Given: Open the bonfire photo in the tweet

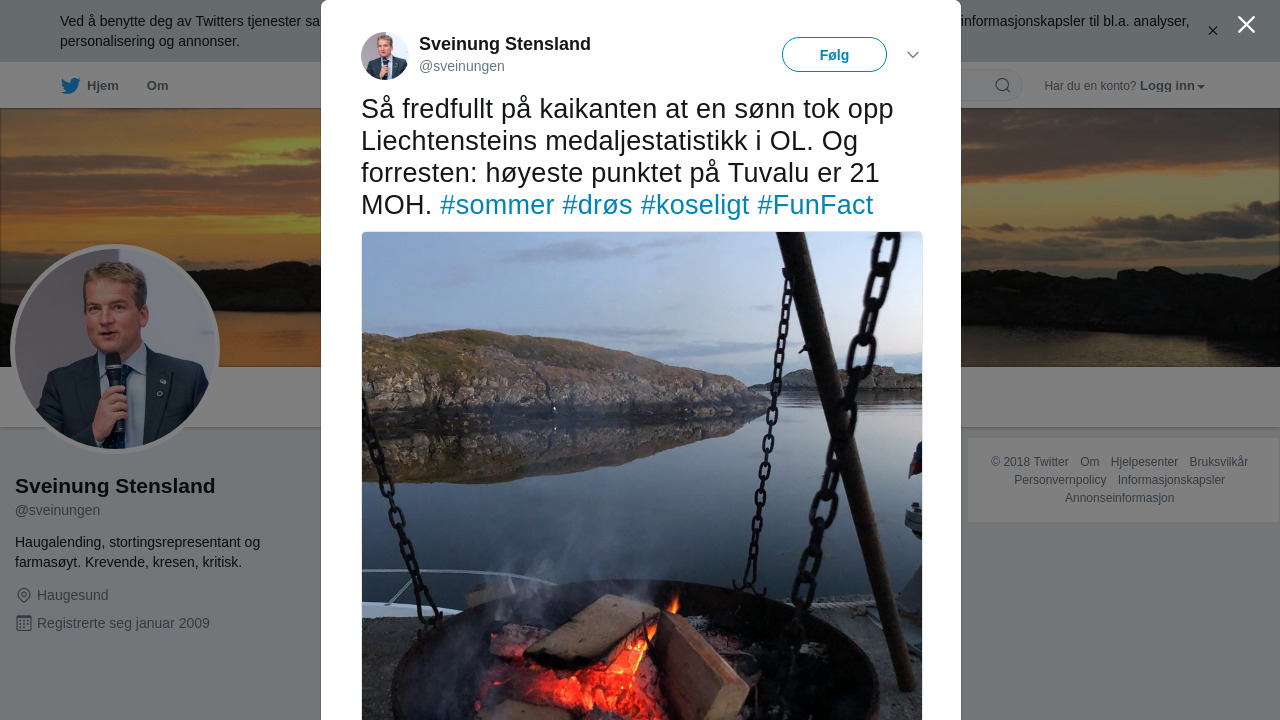Looking at the screenshot, I should pyautogui.click(x=642, y=476).
